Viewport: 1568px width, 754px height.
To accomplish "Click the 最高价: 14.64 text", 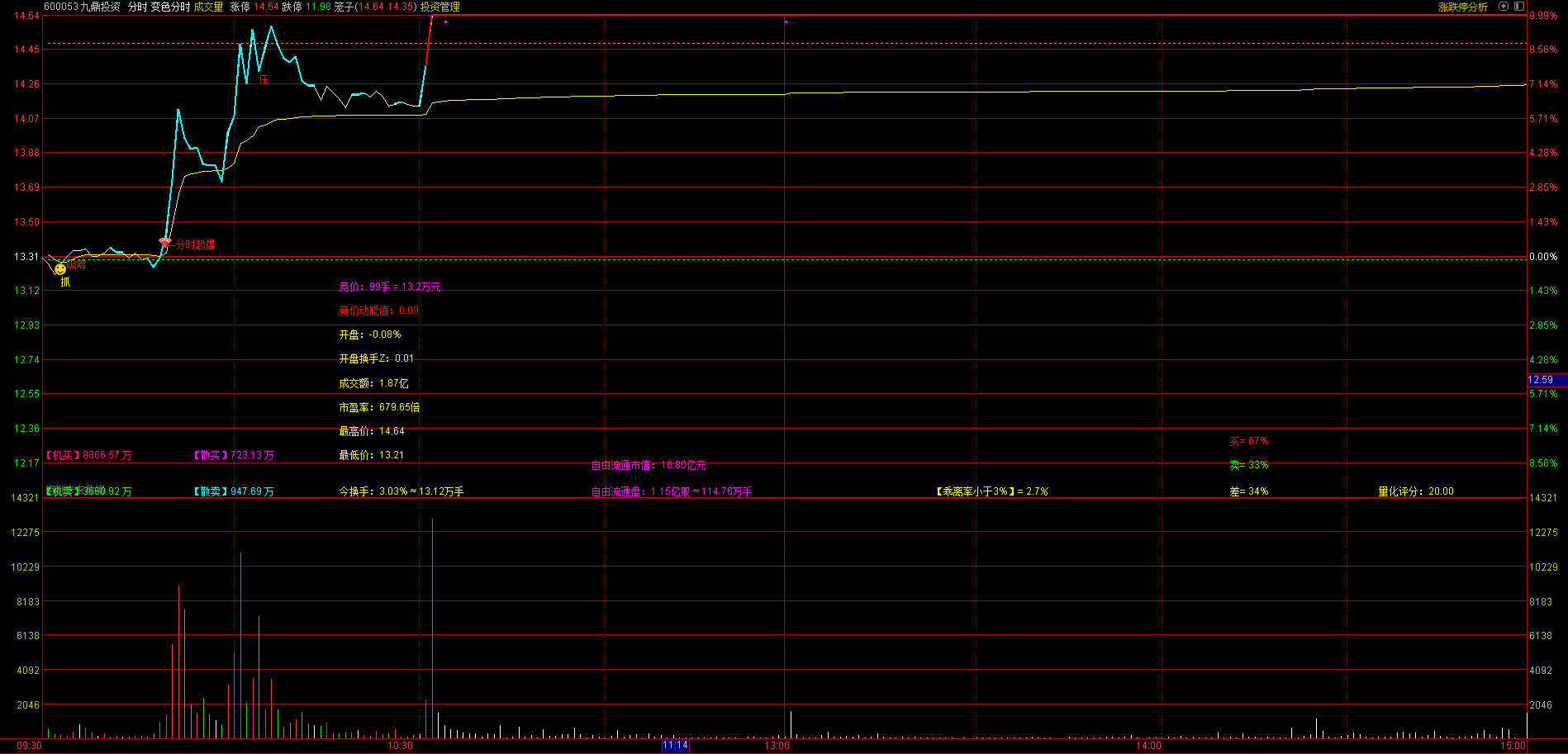I will coord(372,431).
